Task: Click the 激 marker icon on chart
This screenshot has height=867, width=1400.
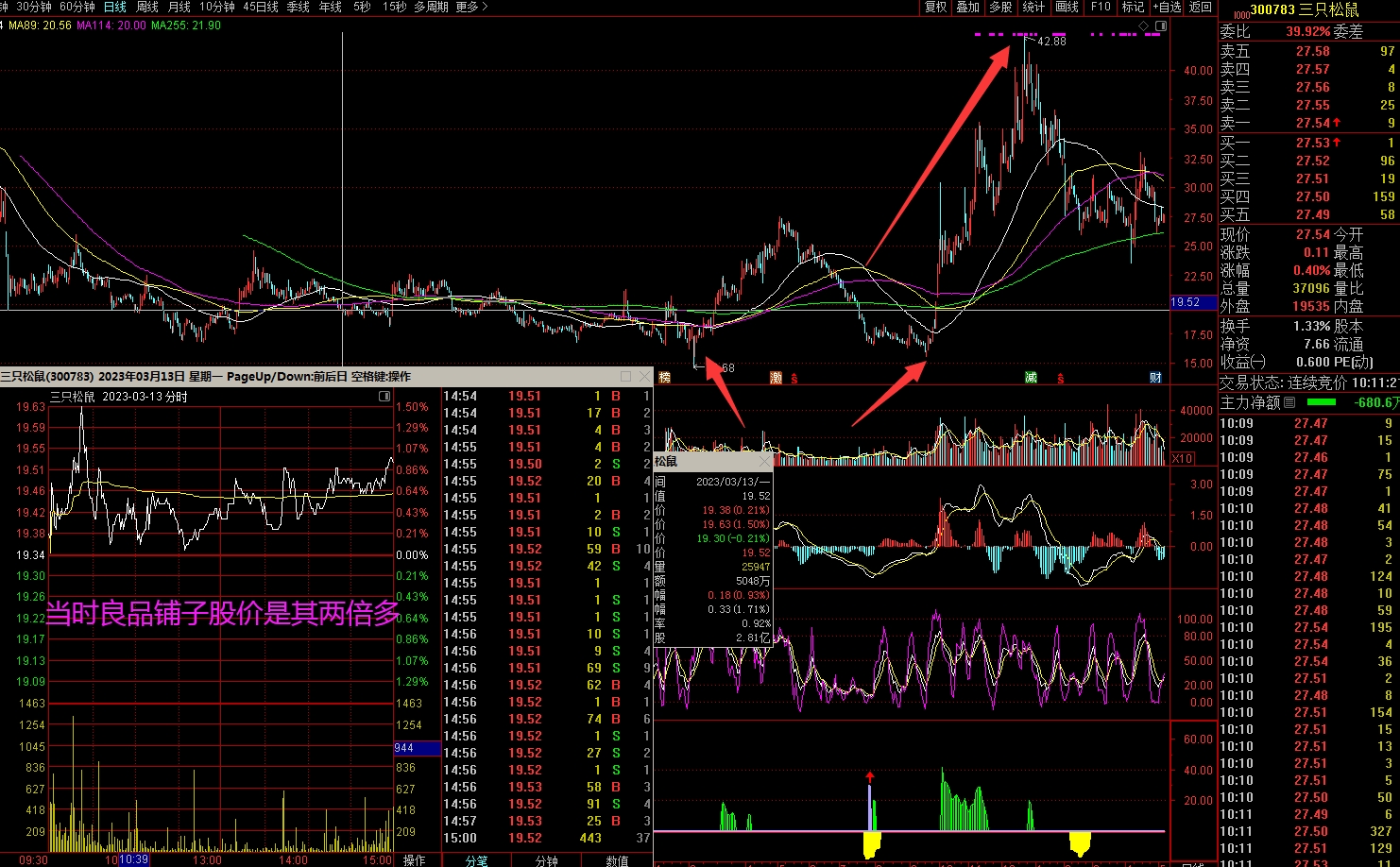Action: [777, 378]
